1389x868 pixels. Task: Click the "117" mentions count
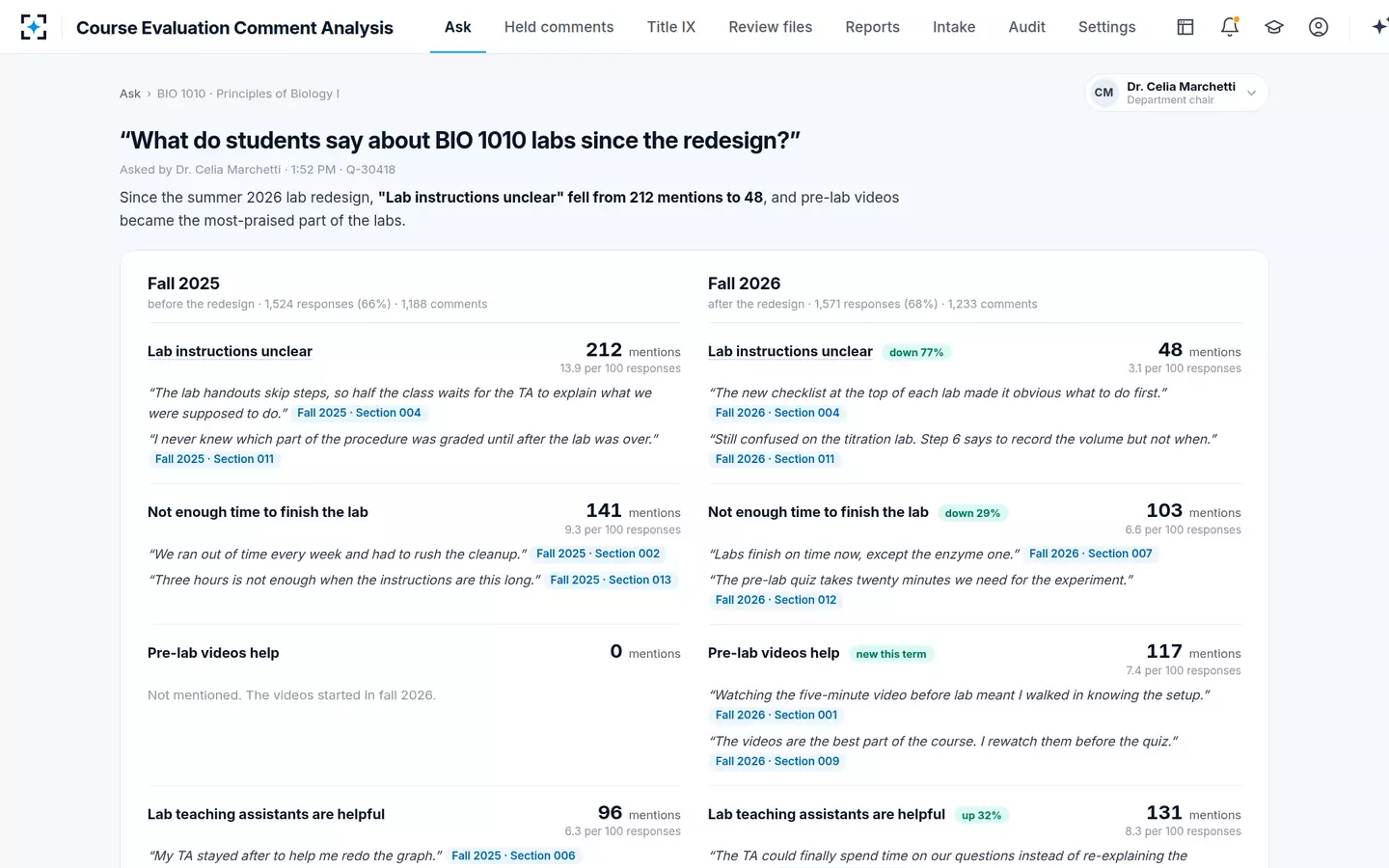[1164, 652]
